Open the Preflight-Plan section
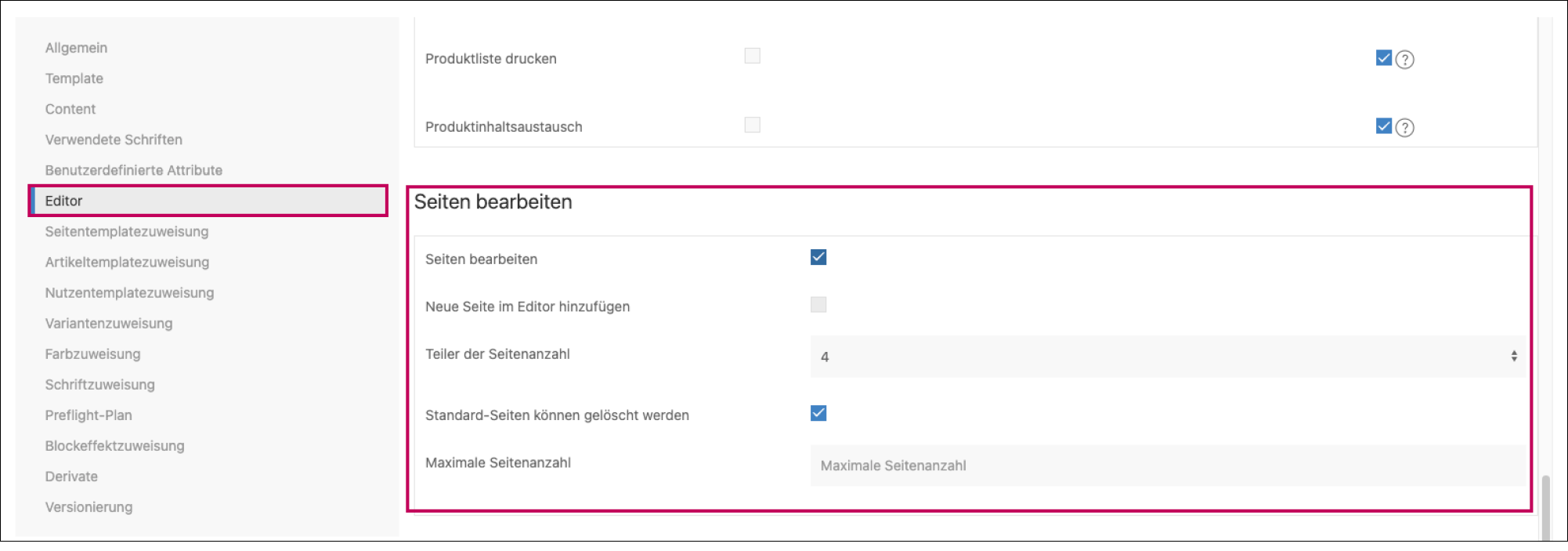Image resolution: width=1568 pixels, height=551 pixels. pos(89,415)
